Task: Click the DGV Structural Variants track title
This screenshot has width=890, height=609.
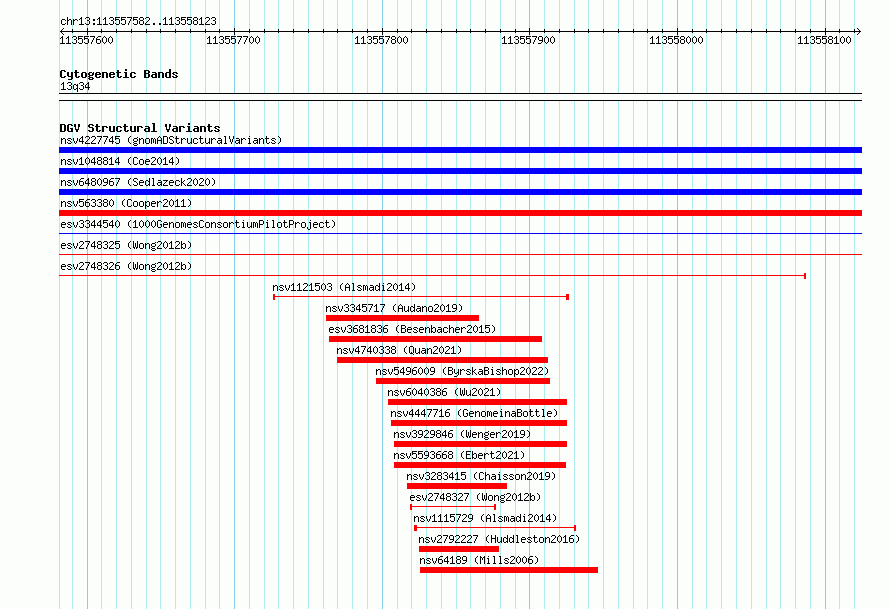Action: 140,128
